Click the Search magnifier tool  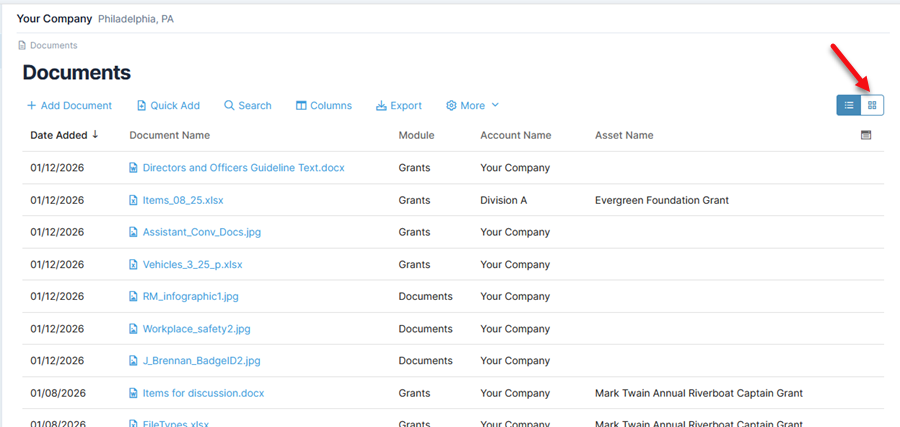click(247, 106)
